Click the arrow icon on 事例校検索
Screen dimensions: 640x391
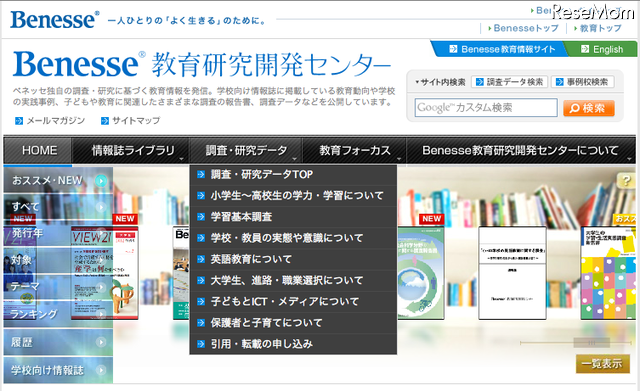click(560, 82)
